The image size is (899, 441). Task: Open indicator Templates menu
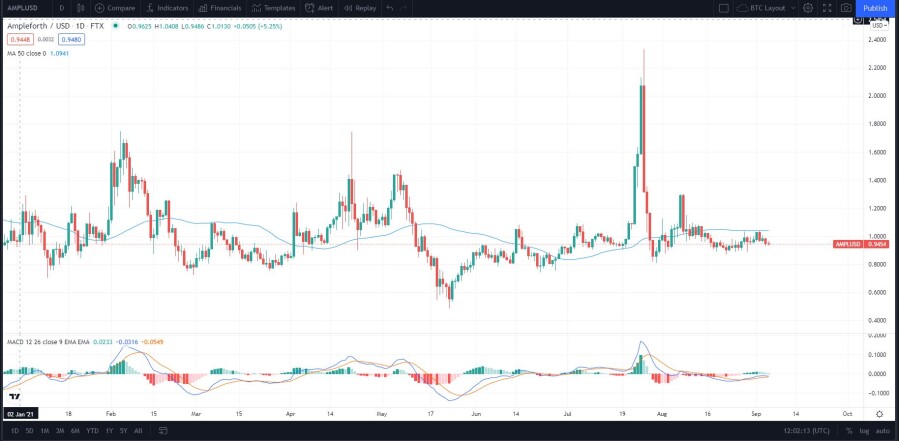coord(273,8)
